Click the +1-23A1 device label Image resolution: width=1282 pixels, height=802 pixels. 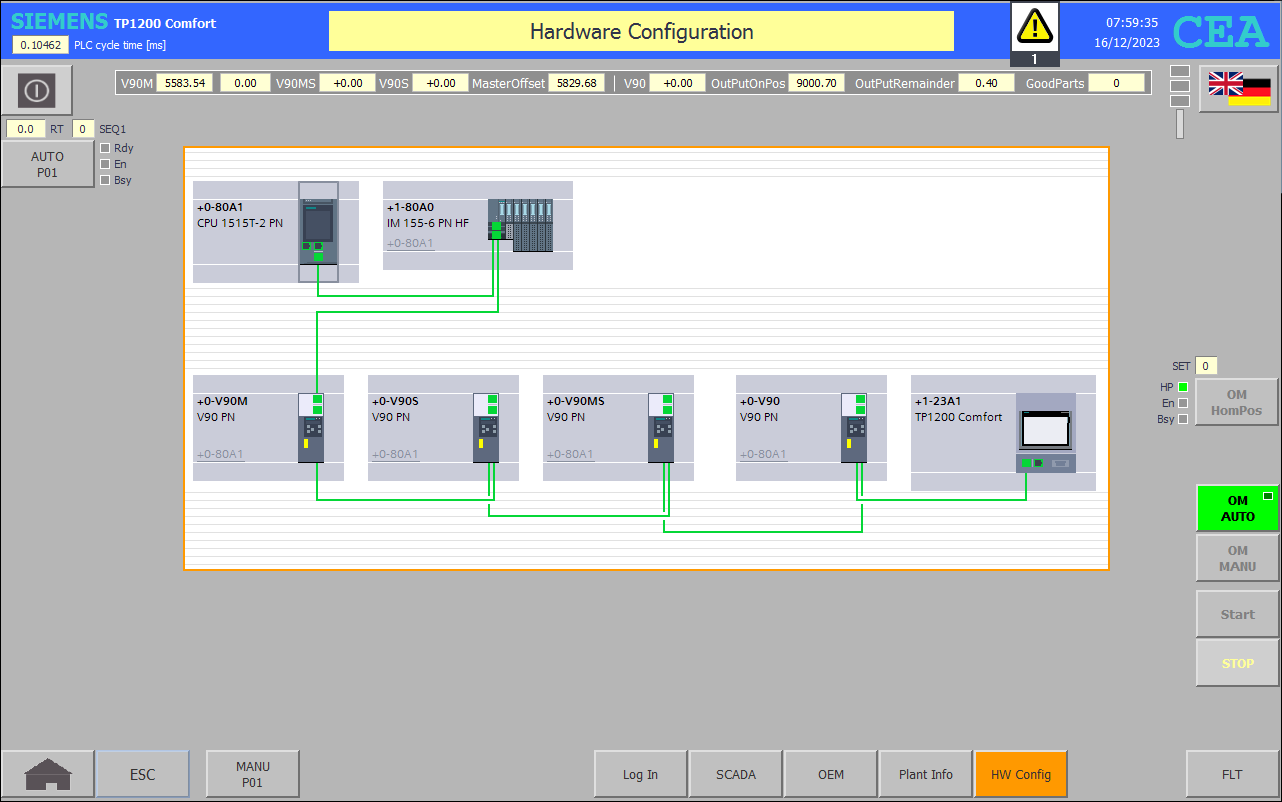click(x=938, y=401)
